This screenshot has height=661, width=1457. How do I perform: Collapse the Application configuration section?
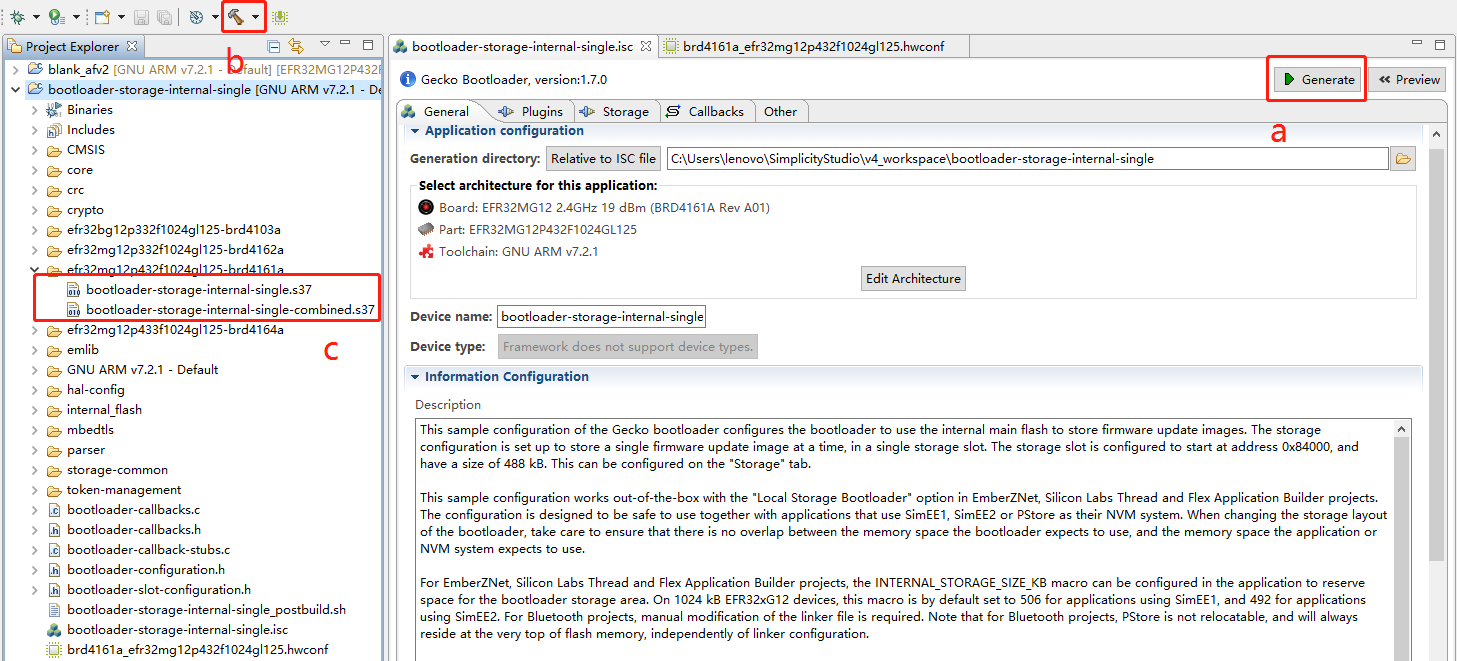415,131
